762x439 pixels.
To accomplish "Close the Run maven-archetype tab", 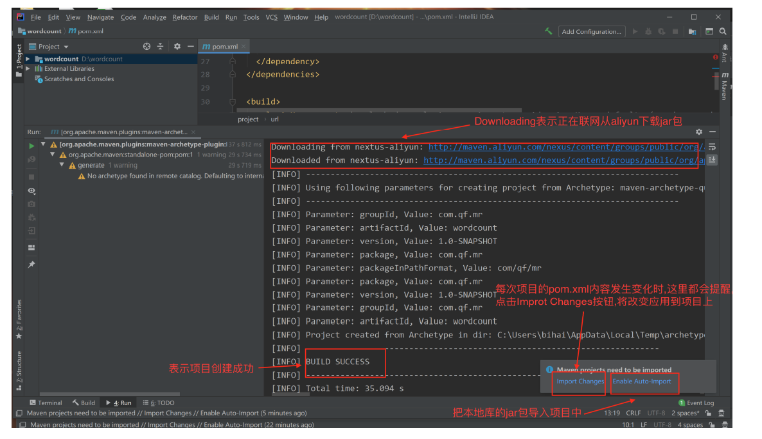I will 193,132.
